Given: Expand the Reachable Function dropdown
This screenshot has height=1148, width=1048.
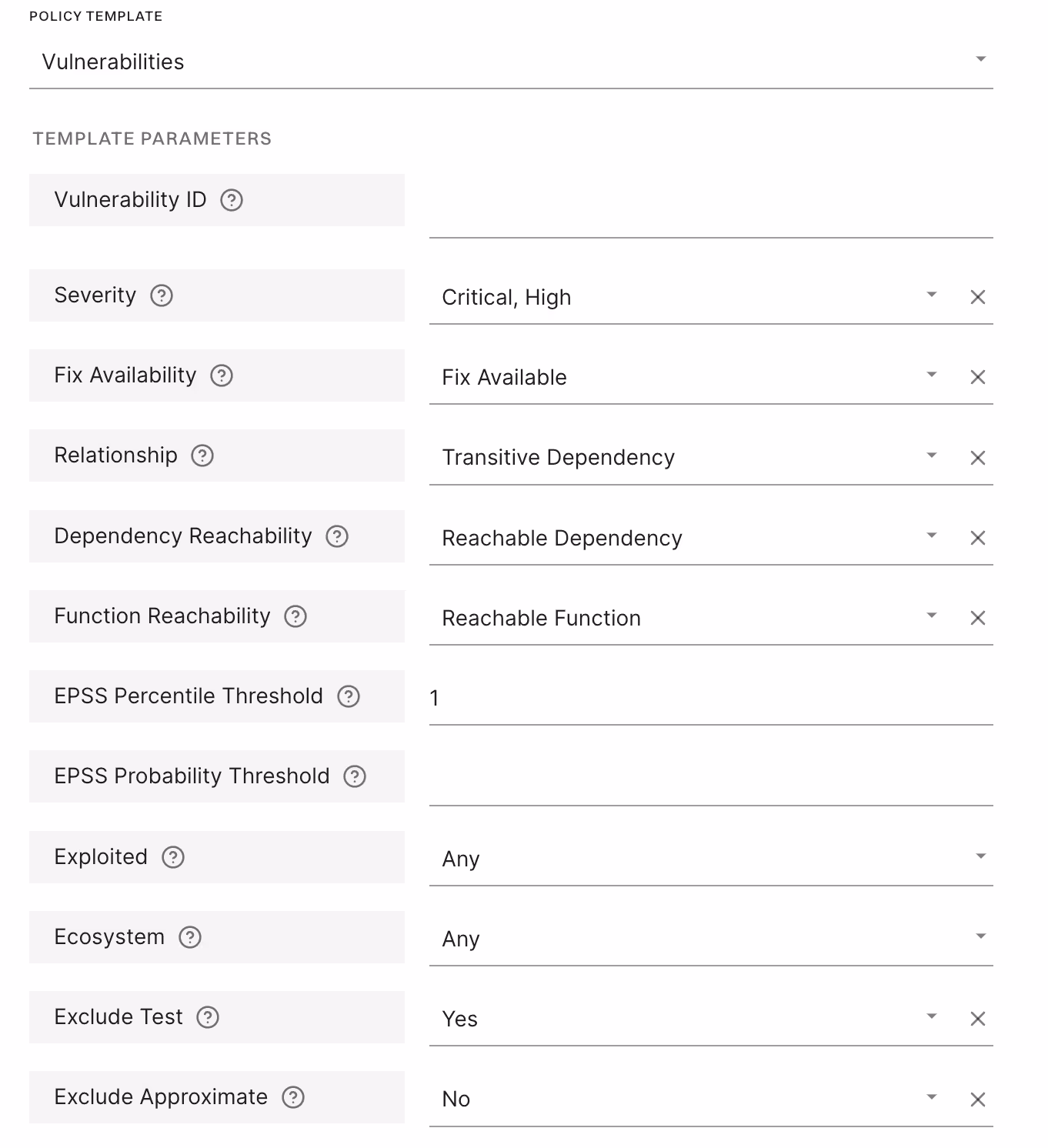Looking at the screenshot, I should (x=932, y=616).
